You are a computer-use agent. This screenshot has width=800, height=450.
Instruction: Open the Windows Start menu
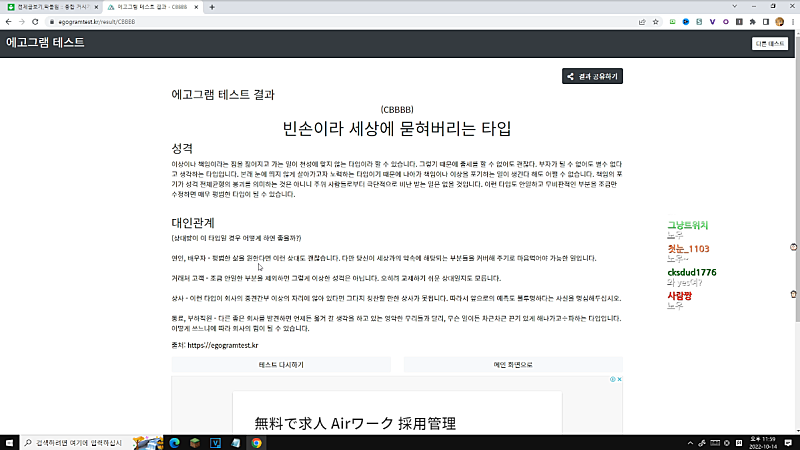10,441
